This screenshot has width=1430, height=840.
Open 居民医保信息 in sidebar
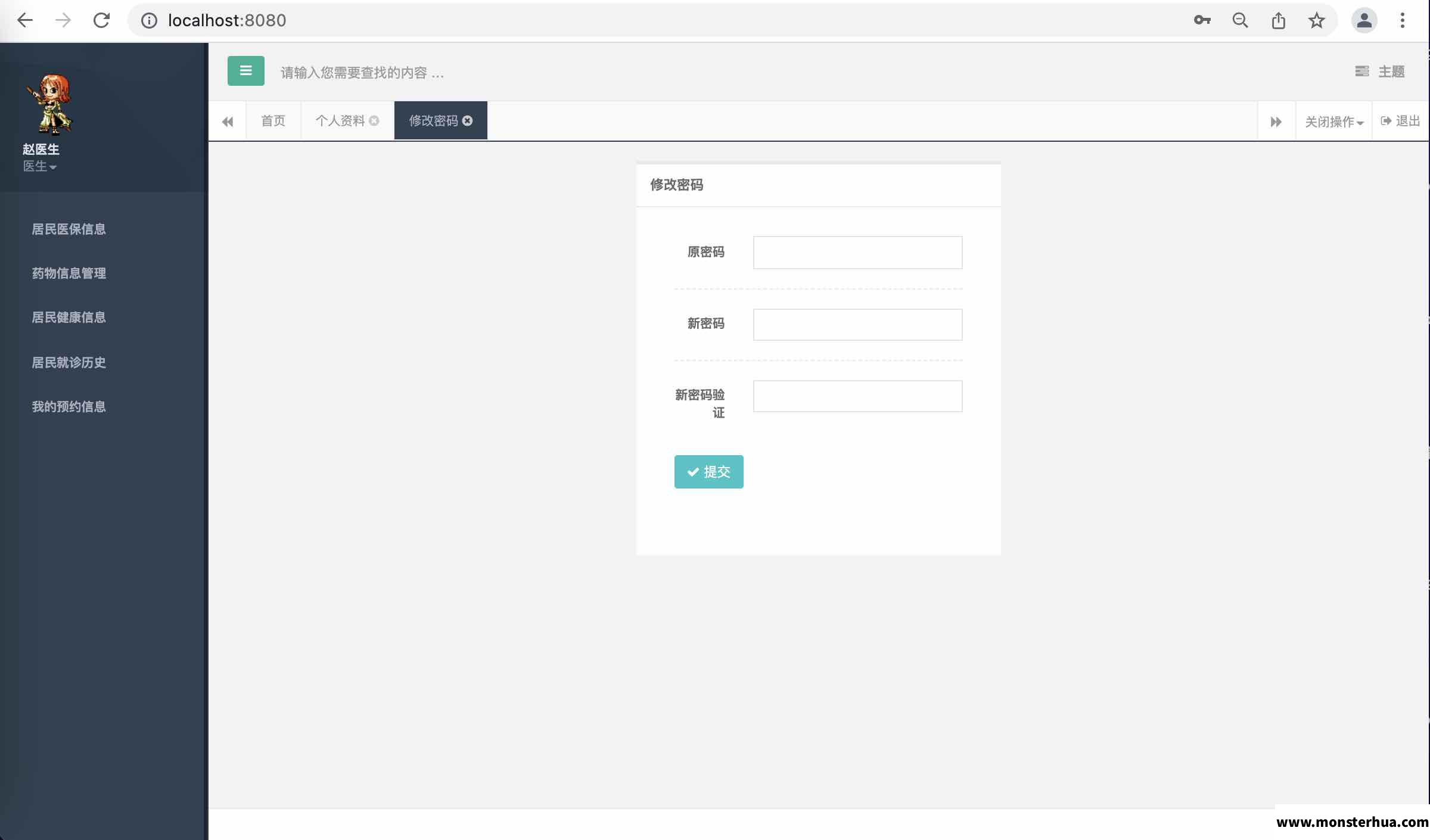69,229
